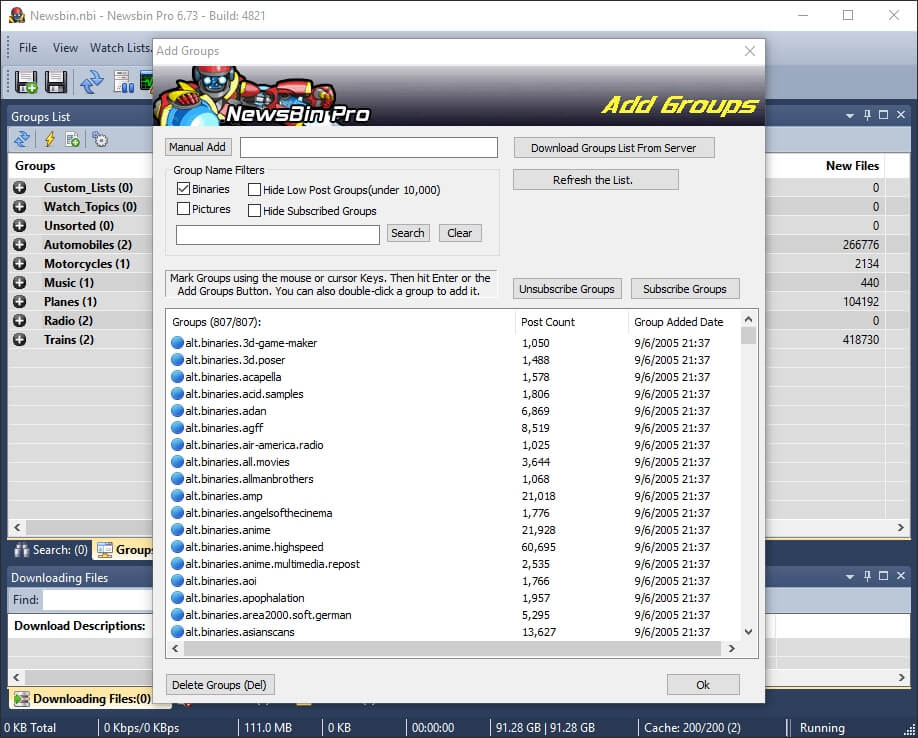Select alt.binaries.asianscans group
Screen dimensions: 918x738
[x=240, y=632]
